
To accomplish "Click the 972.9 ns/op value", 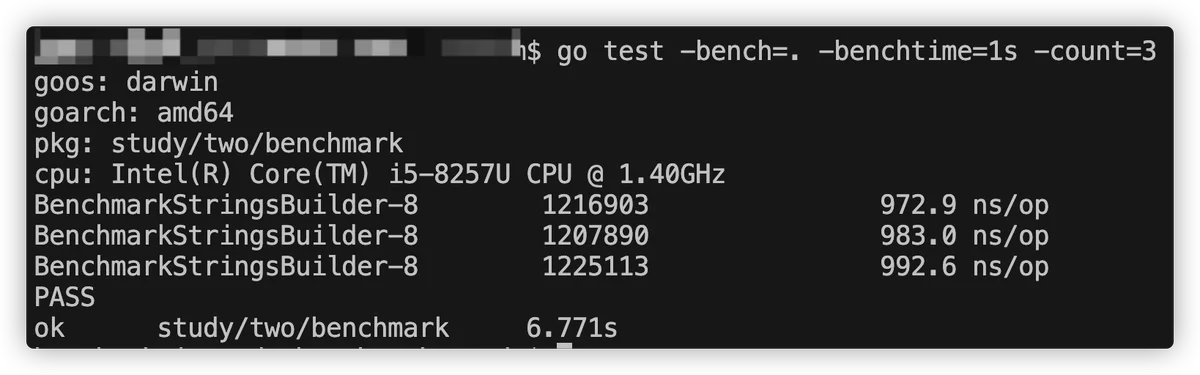I will tap(964, 206).
